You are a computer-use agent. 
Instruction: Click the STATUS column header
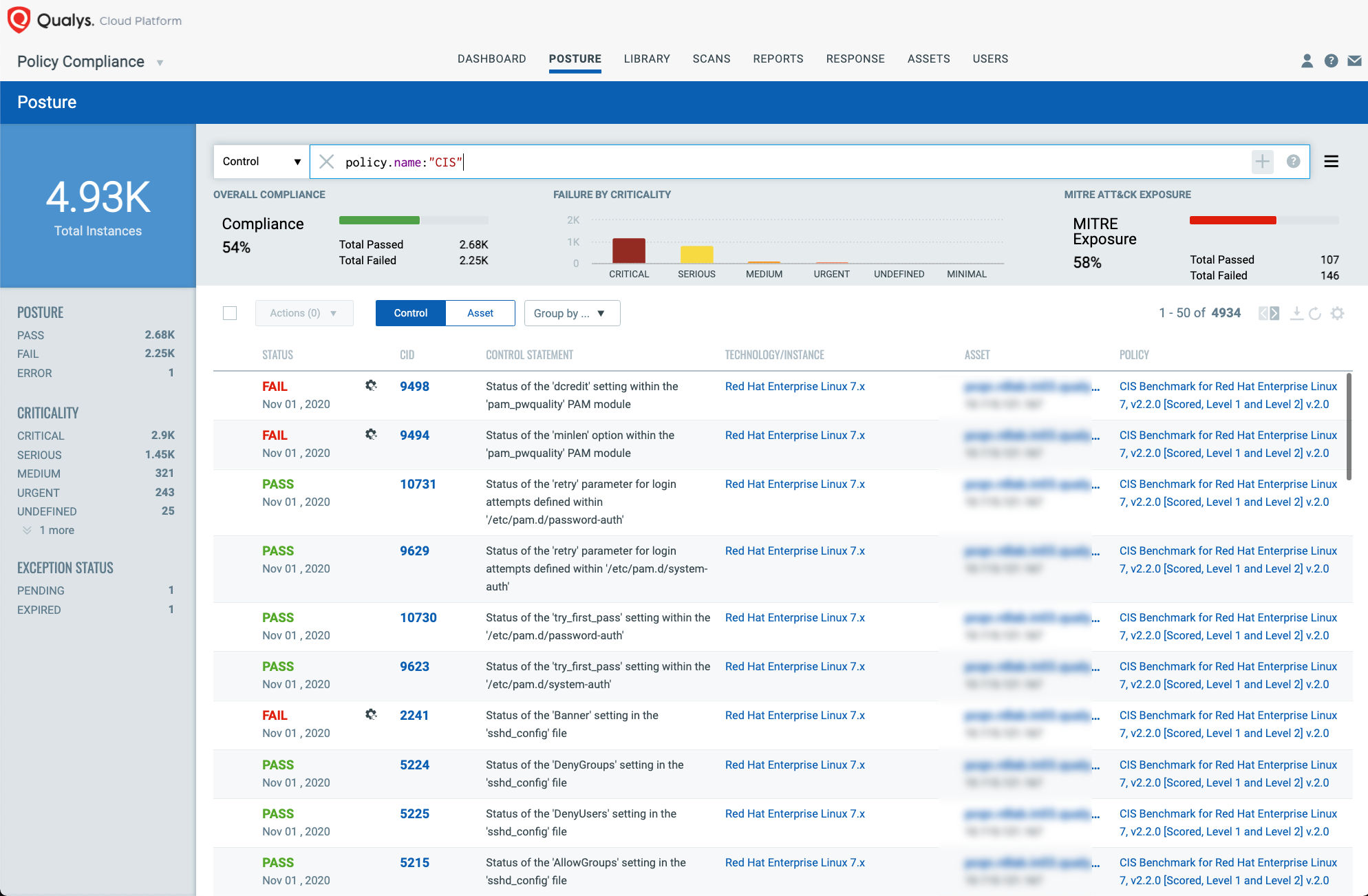[277, 355]
